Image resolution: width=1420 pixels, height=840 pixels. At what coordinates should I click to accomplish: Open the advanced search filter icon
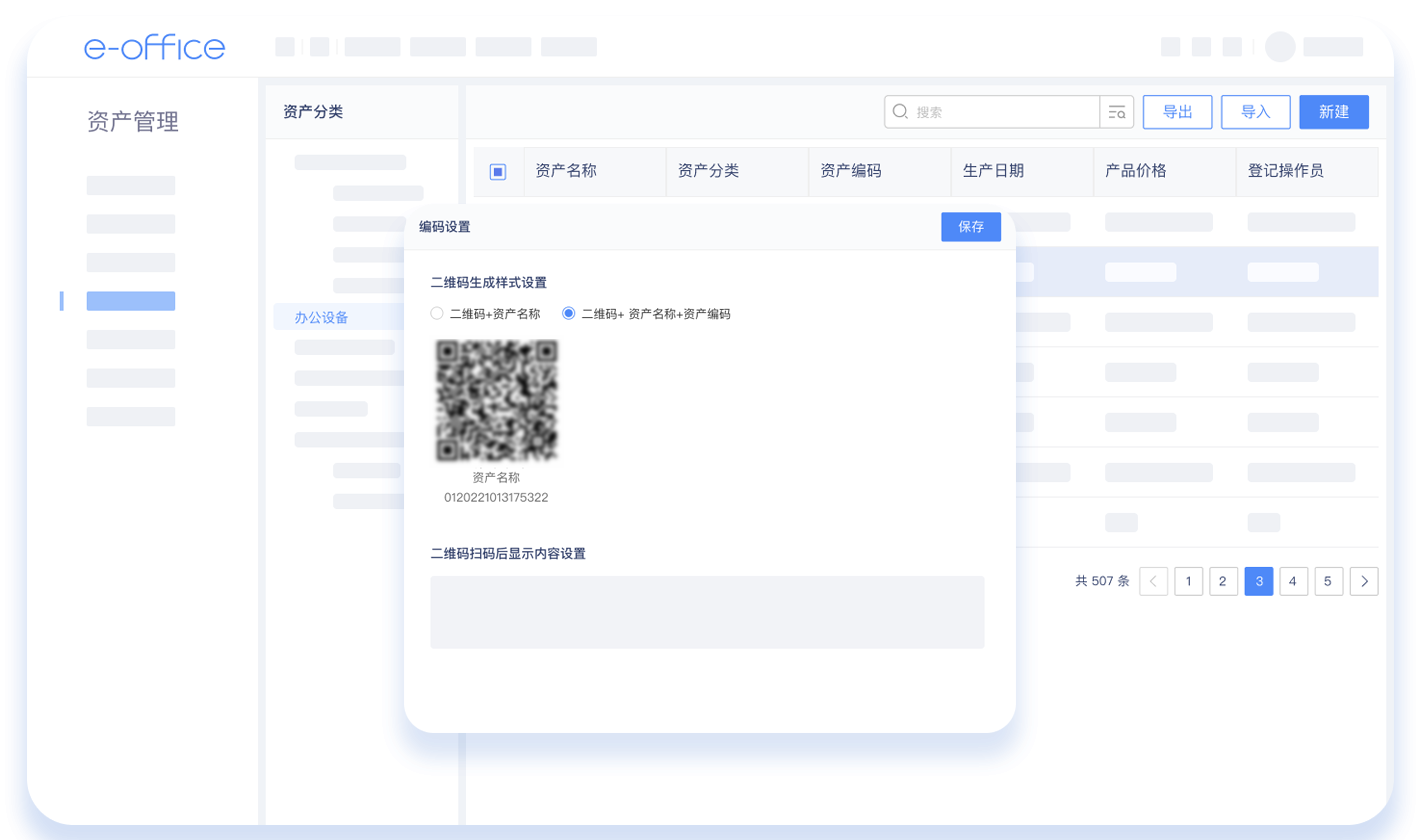click(1116, 112)
